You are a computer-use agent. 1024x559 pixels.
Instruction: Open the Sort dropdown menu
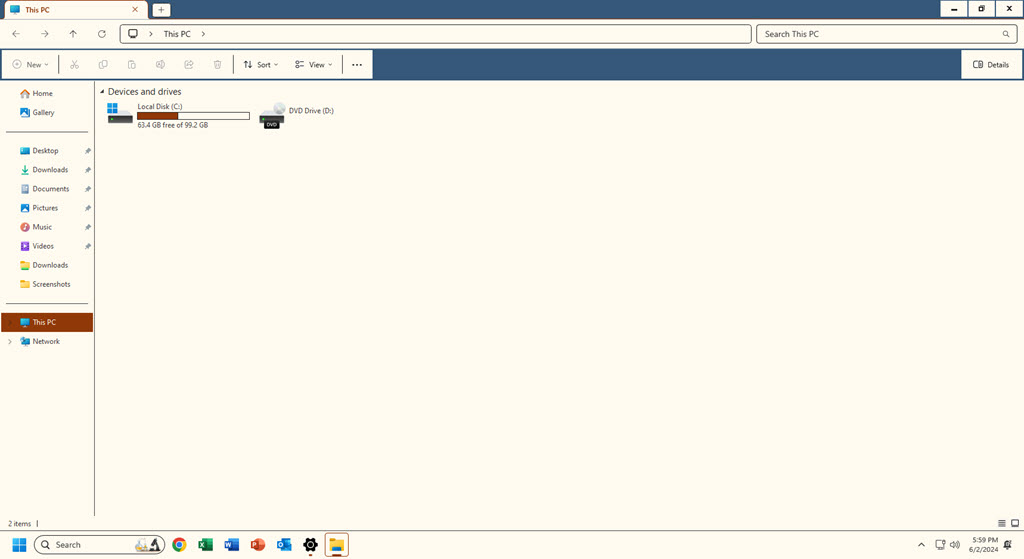(261, 65)
